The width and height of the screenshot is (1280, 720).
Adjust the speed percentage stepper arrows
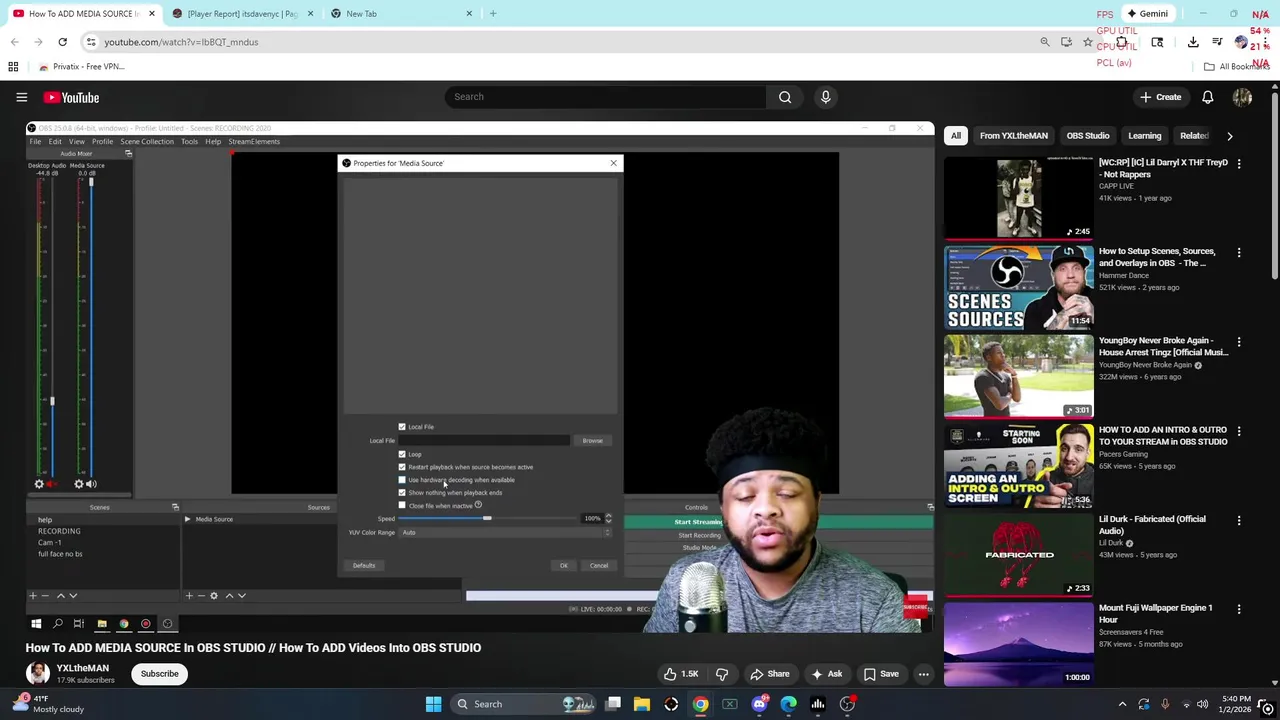pos(608,519)
